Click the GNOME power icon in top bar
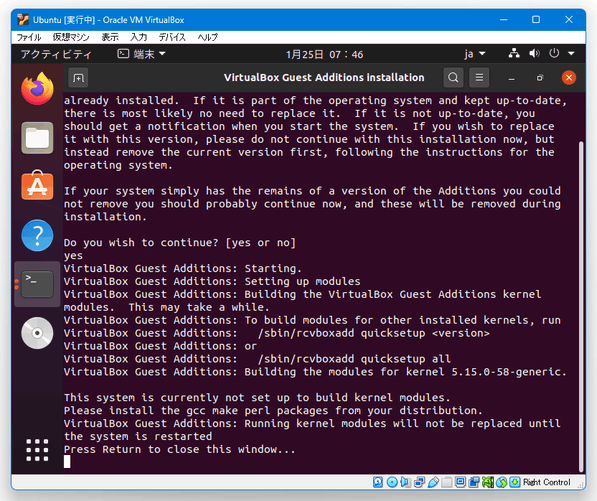 click(x=554, y=53)
